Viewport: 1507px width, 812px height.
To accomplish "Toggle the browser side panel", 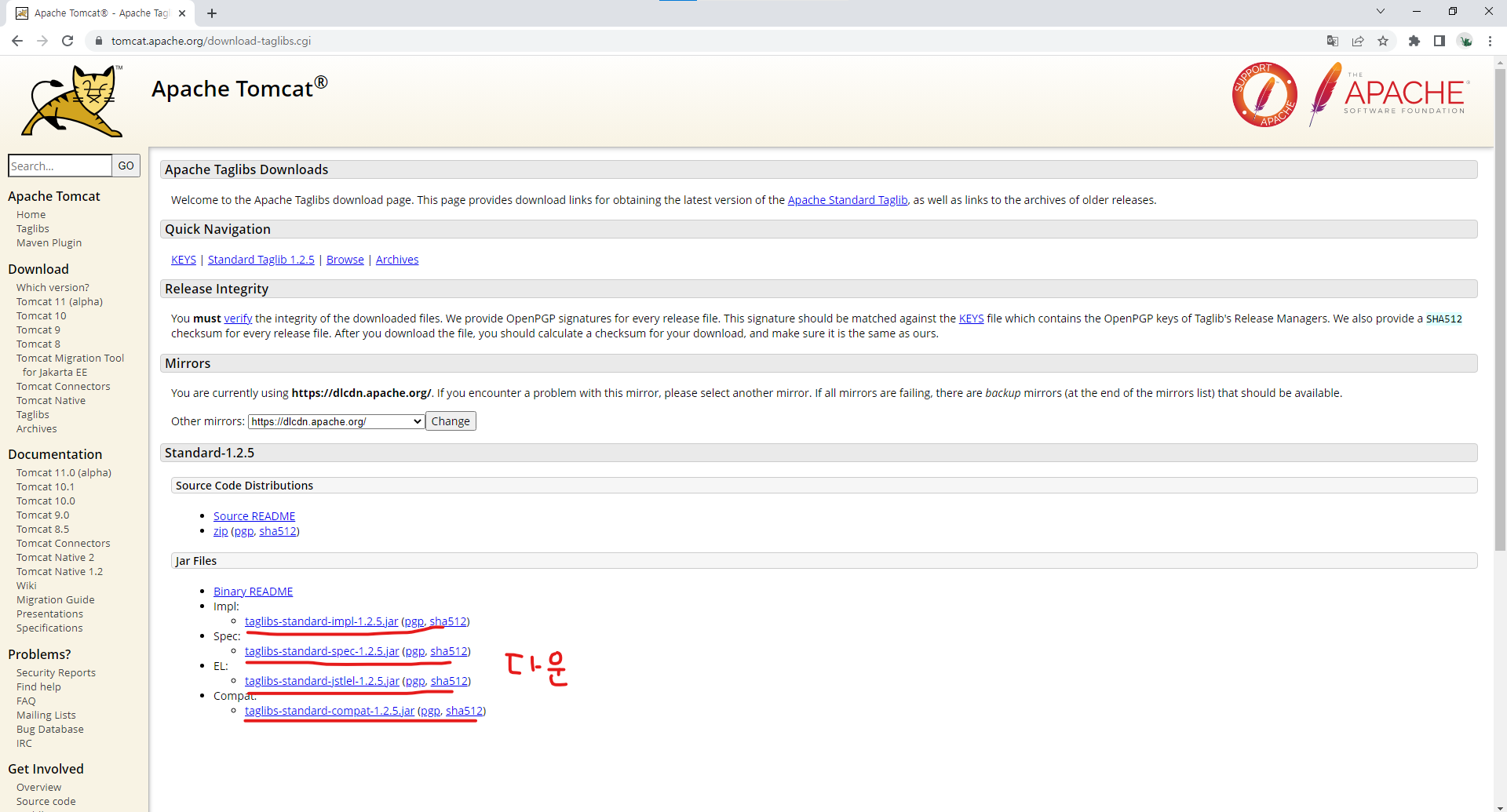I will (1439, 41).
